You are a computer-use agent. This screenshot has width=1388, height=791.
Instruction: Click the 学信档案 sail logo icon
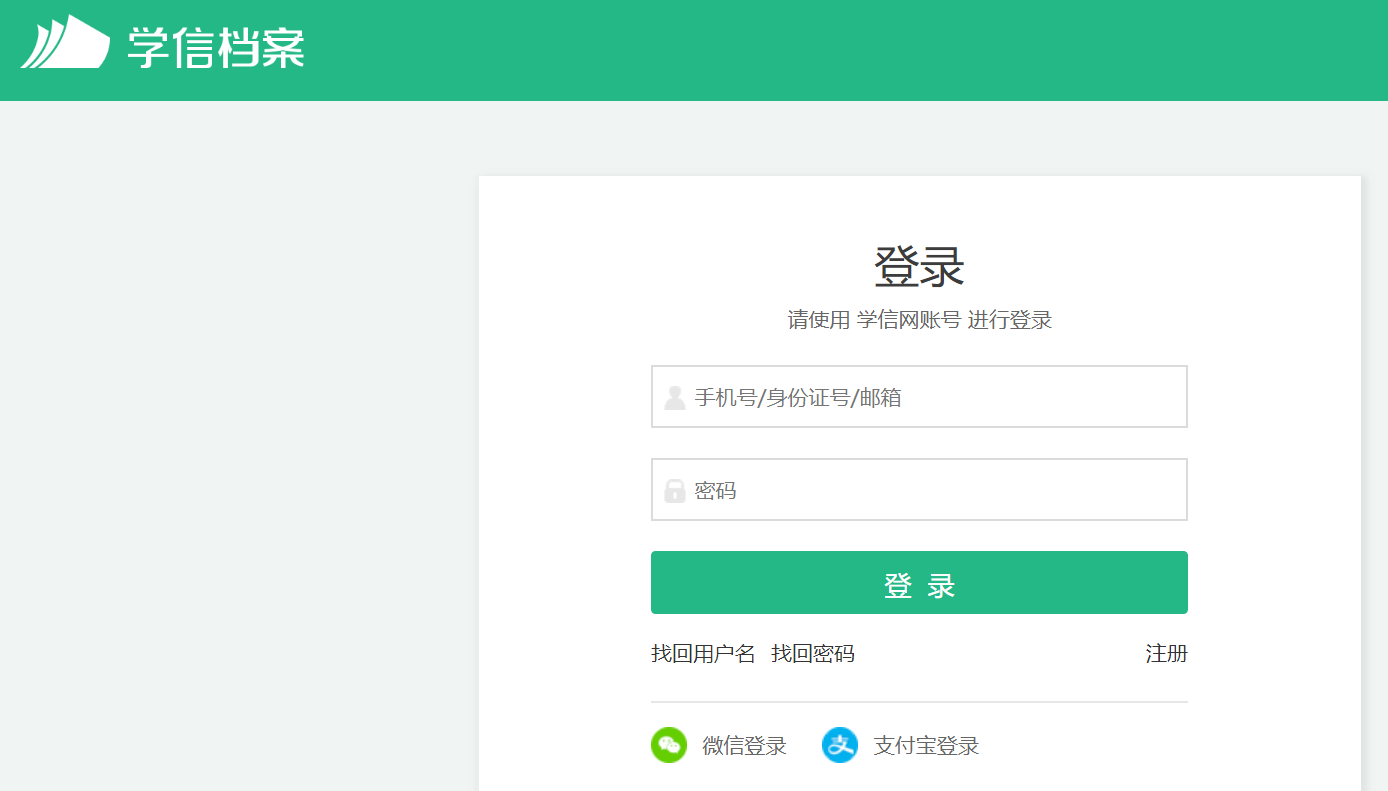click(x=65, y=42)
